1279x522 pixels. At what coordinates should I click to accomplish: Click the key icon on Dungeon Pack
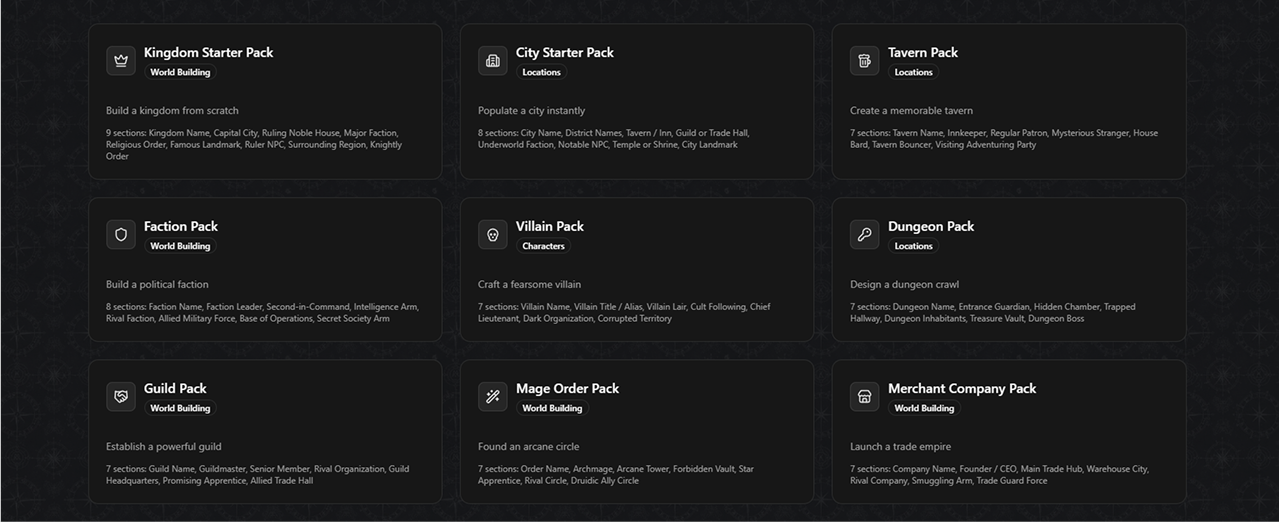point(865,234)
